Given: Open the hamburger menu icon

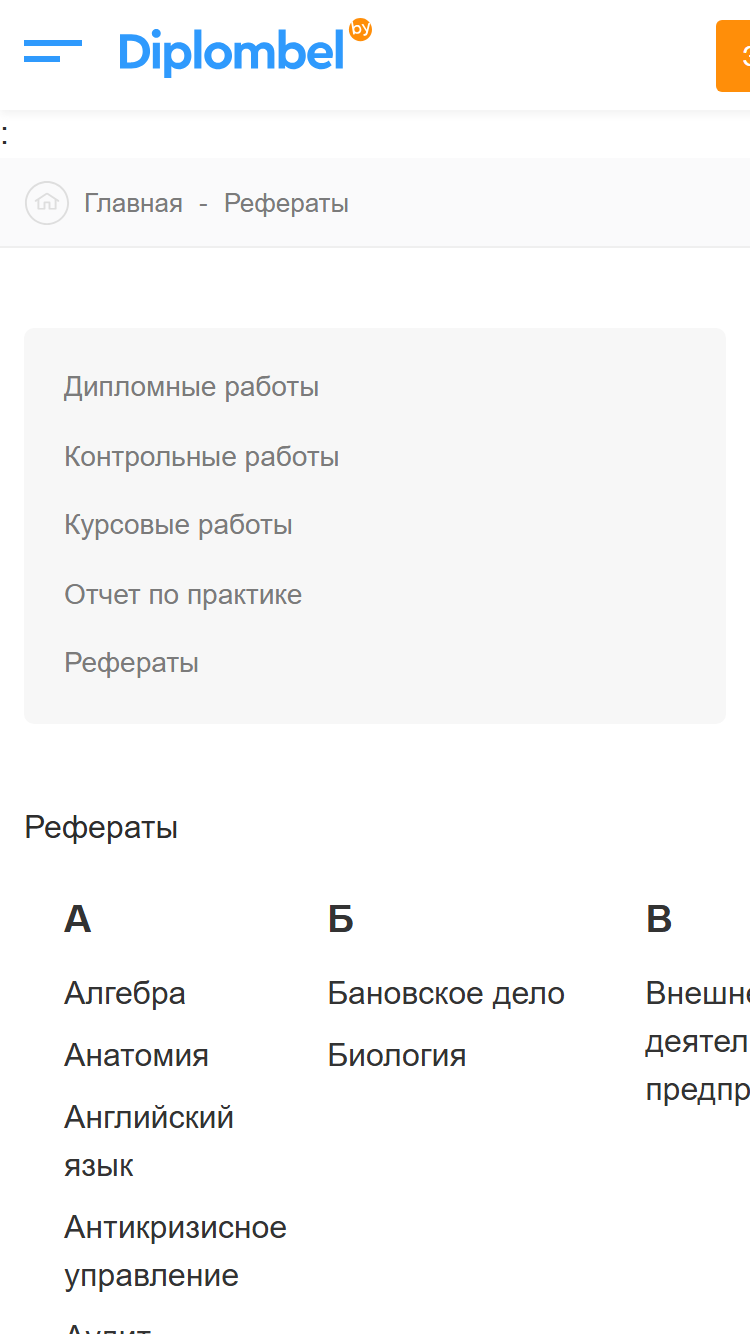Looking at the screenshot, I should 53,50.
